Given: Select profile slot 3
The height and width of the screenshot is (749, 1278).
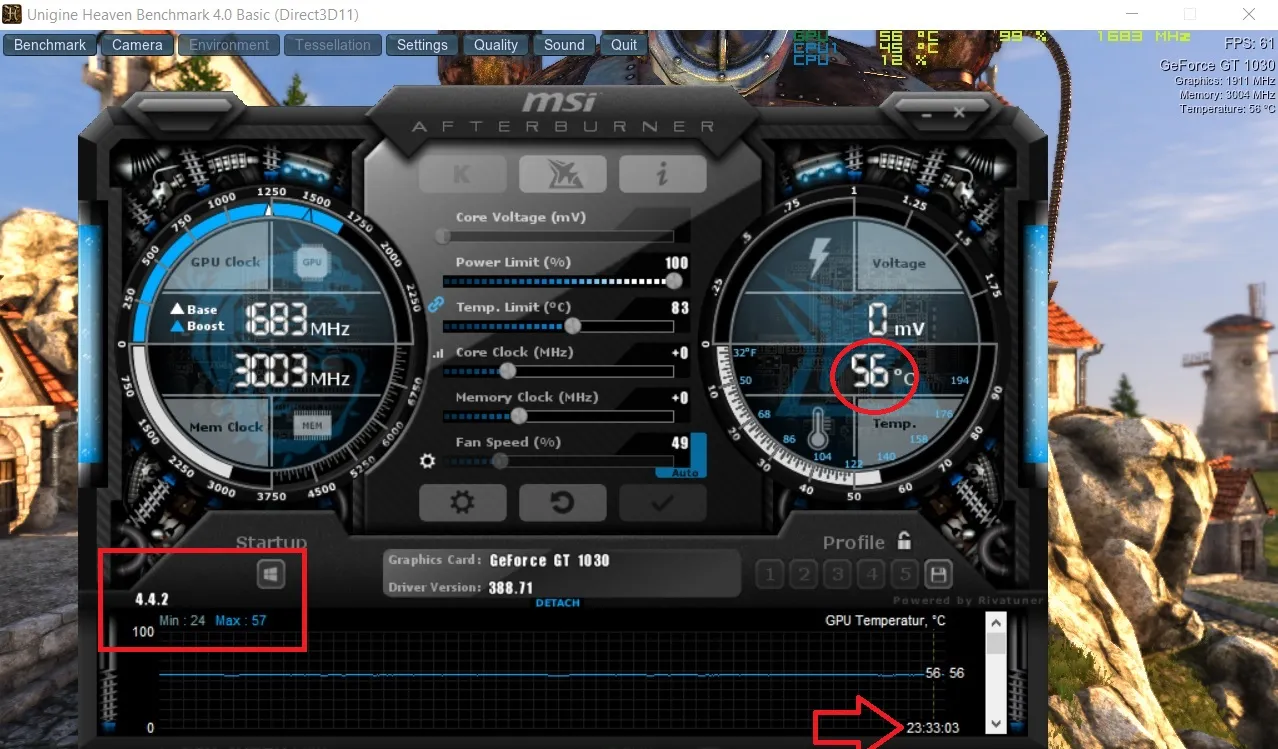Looking at the screenshot, I should pyautogui.click(x=838, y=575).
